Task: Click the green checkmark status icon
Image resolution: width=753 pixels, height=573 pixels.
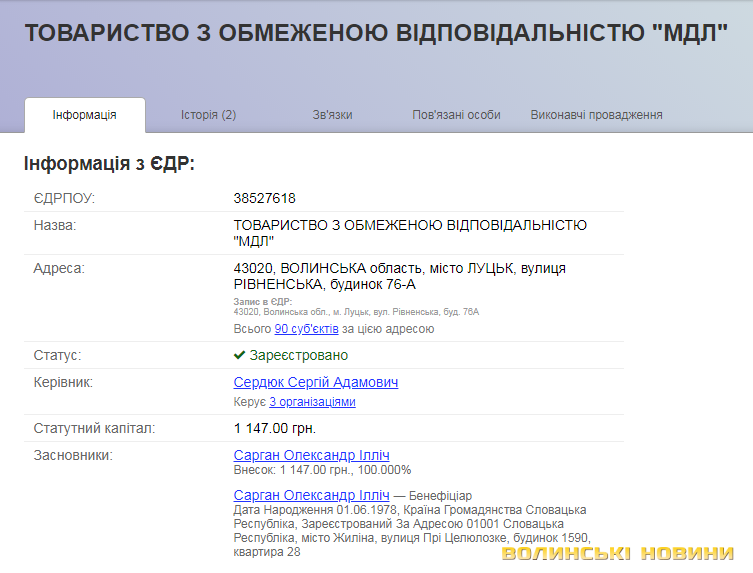Action: [239, 355]
